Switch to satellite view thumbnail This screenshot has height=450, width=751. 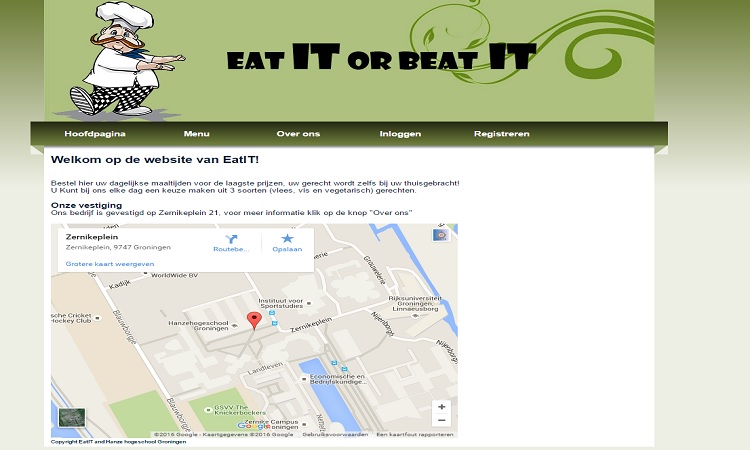pos(72,417)
